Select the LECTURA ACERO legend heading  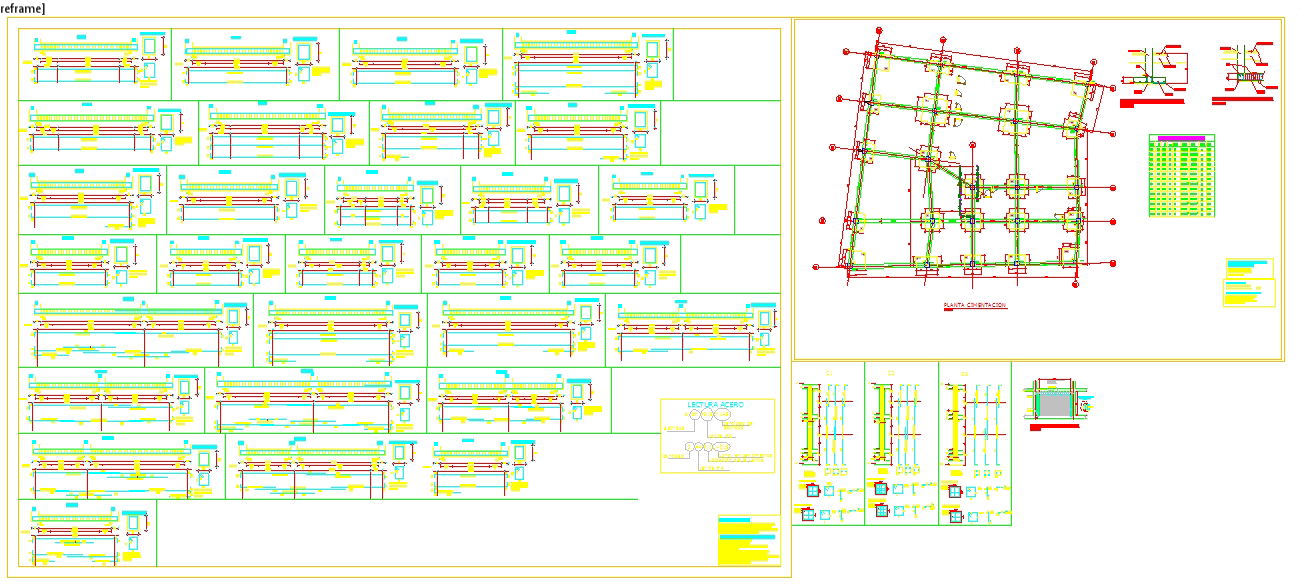716,405
